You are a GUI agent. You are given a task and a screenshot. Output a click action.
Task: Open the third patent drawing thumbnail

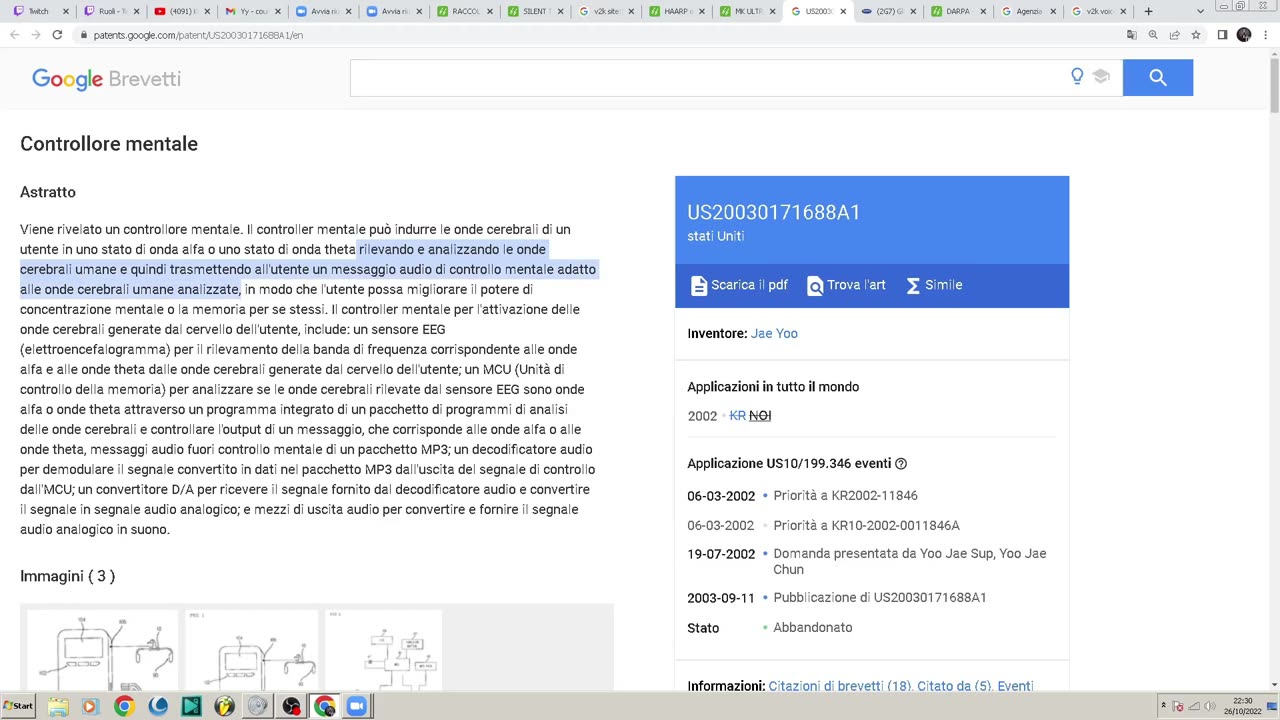coord(384,650)
